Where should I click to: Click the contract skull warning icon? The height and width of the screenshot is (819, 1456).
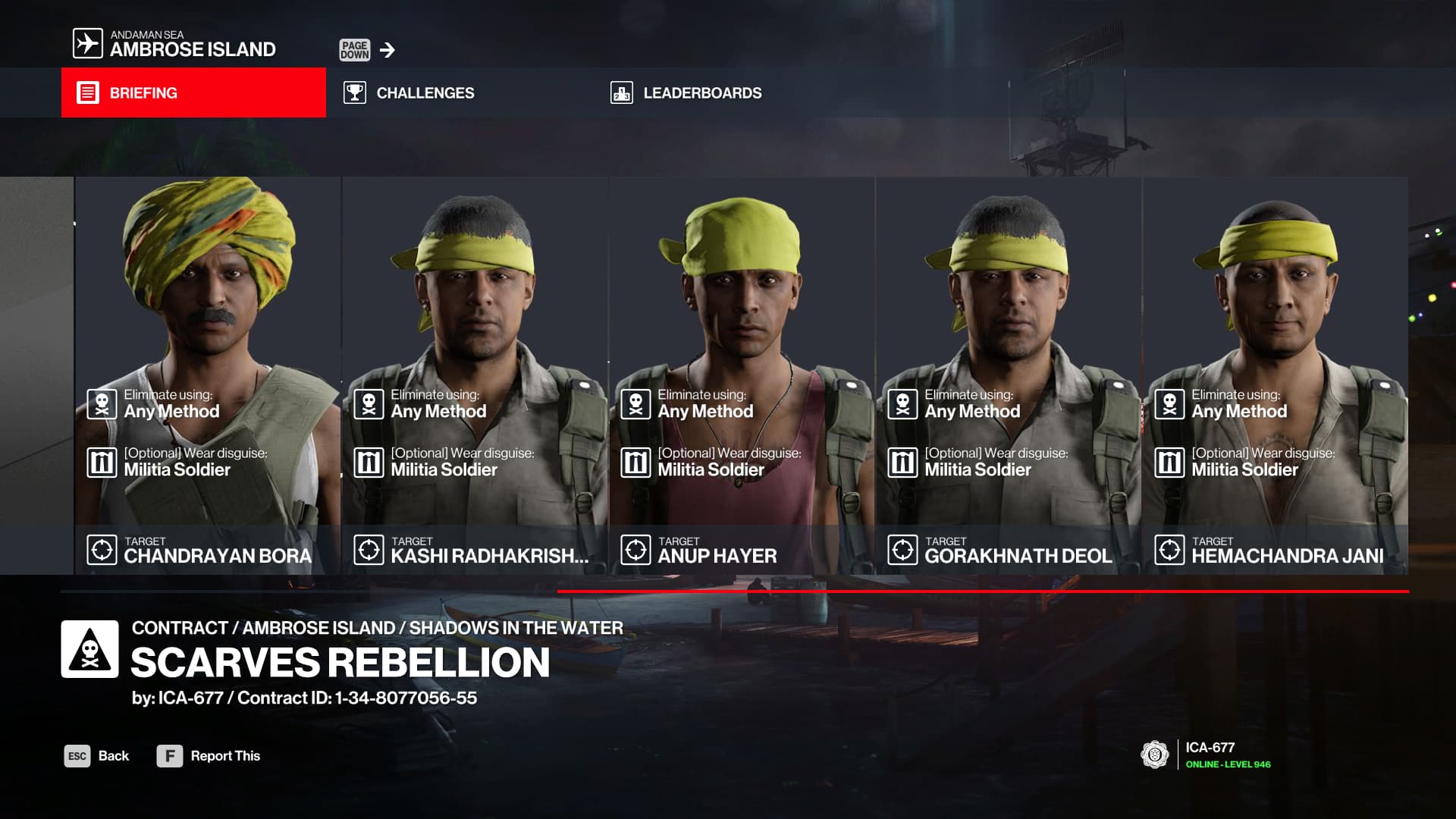89,649
